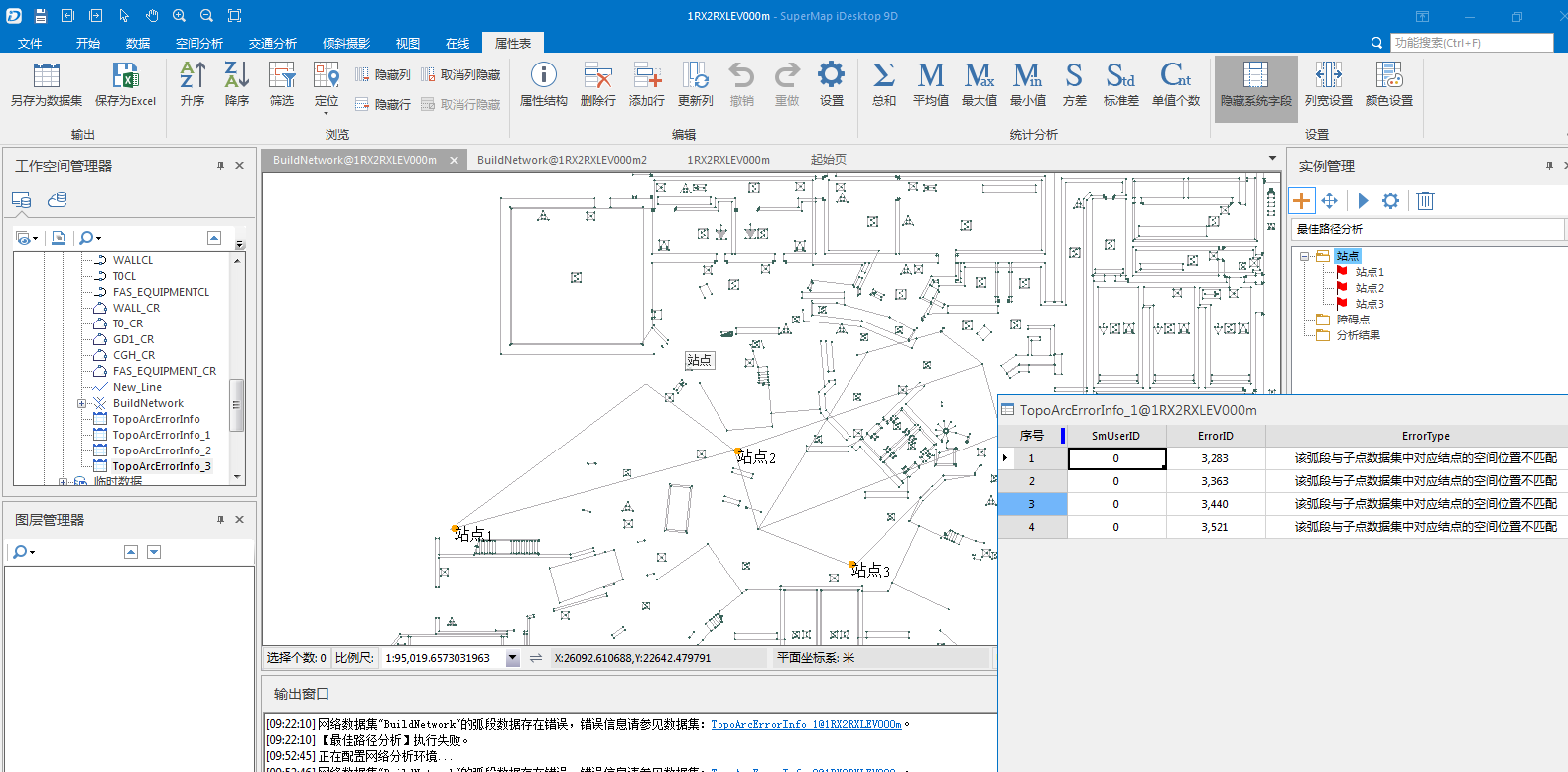Calculate the 方差 variance
This screenshot has height=772, width=1568.
1074,84
